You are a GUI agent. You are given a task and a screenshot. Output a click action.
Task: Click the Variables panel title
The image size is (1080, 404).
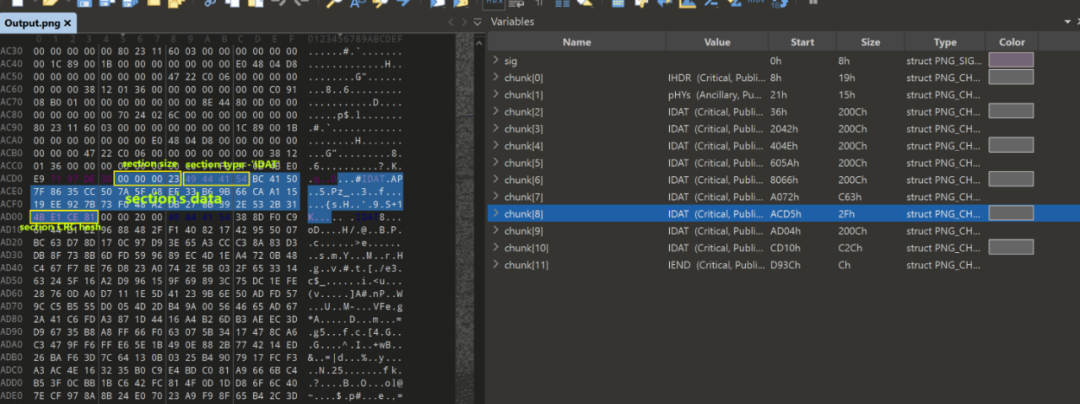pyautogui.click(x=512, y=22)
